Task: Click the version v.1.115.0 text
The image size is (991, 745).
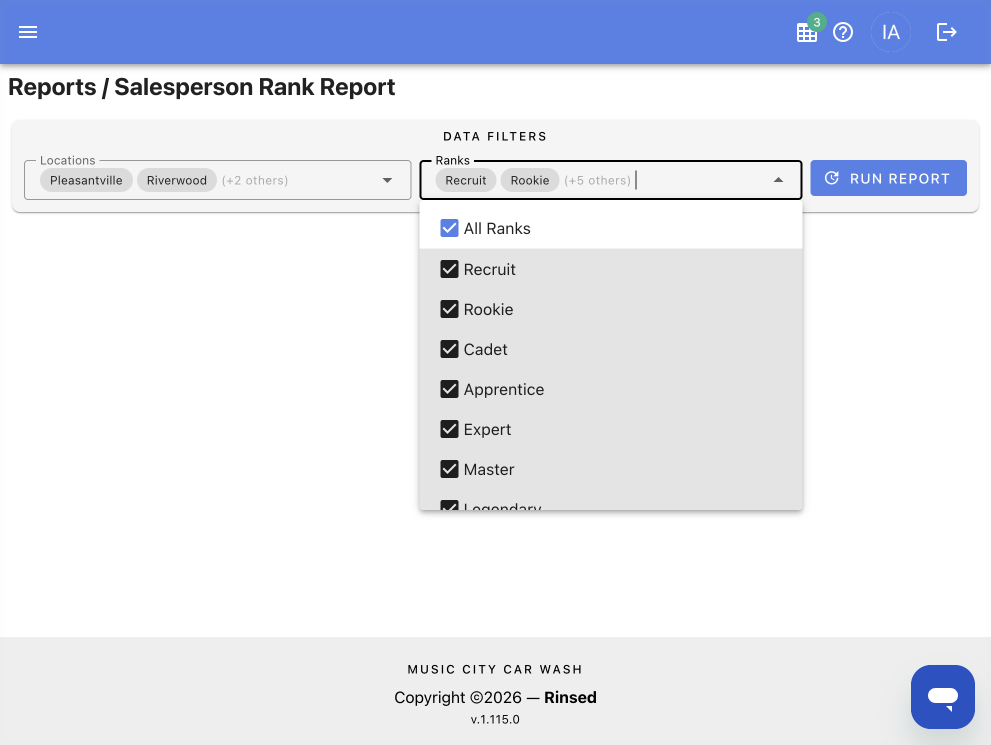Action: point(495,719)
